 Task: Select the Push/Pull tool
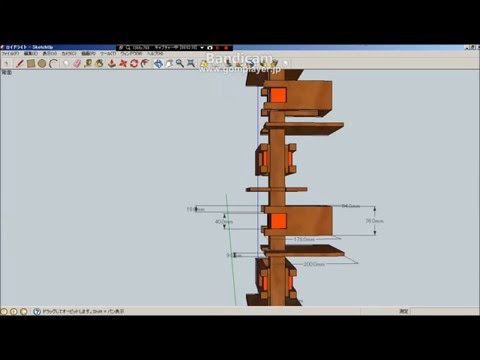click(112, 63)
